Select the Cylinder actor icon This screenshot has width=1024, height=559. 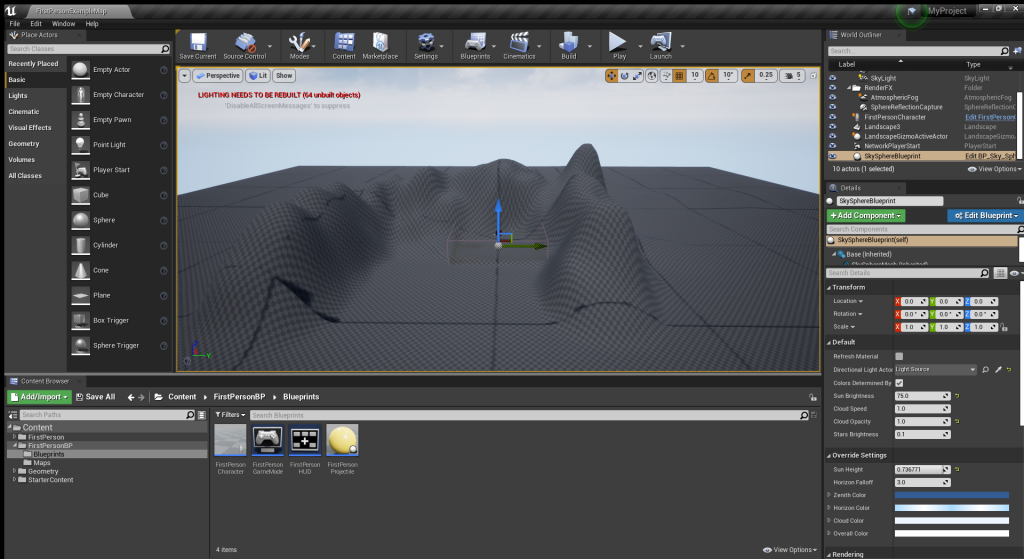[80, 245]
